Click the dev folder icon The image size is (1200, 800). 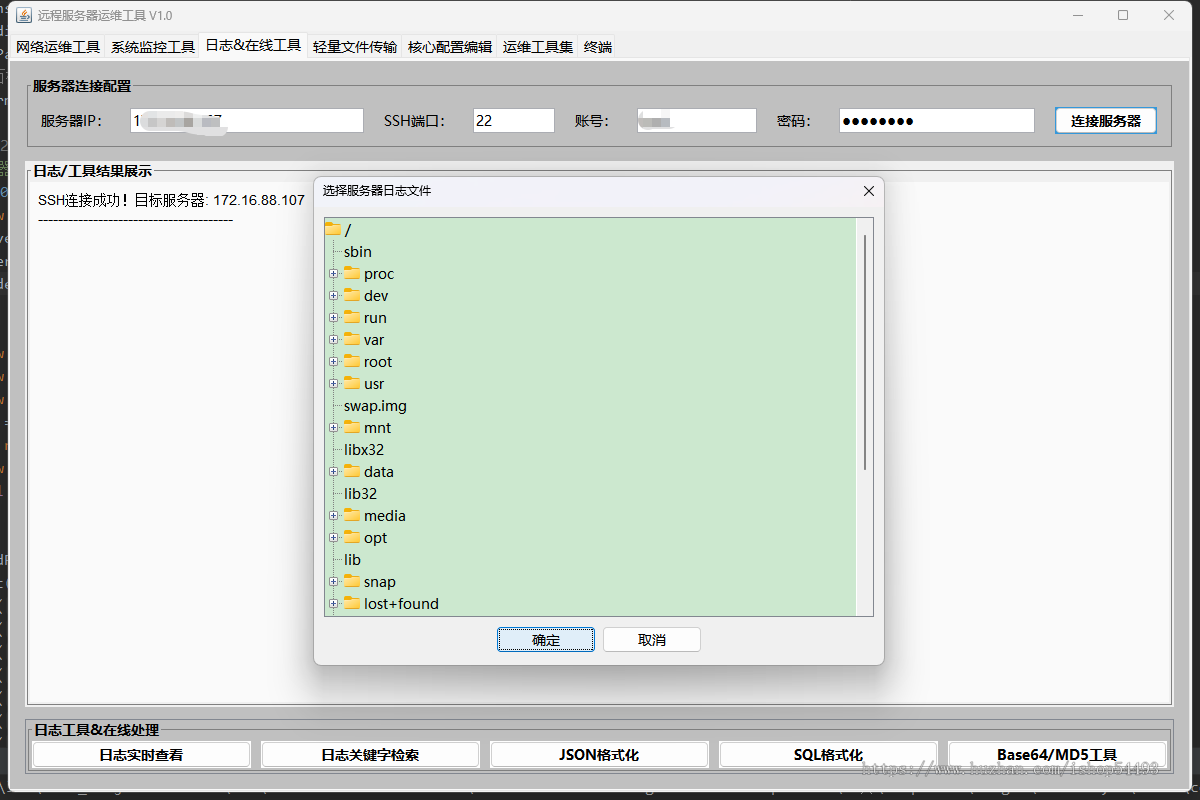(351, 295)
